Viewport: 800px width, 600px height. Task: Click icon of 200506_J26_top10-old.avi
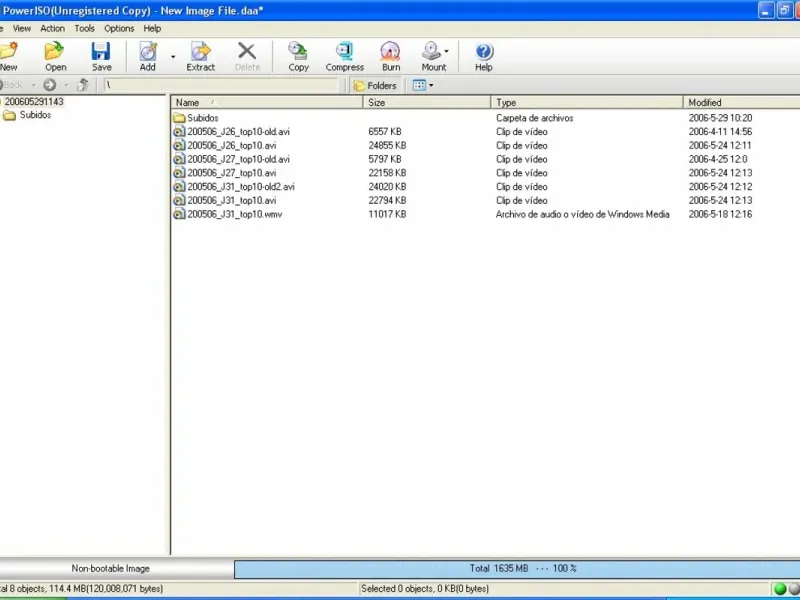[179, 132]
